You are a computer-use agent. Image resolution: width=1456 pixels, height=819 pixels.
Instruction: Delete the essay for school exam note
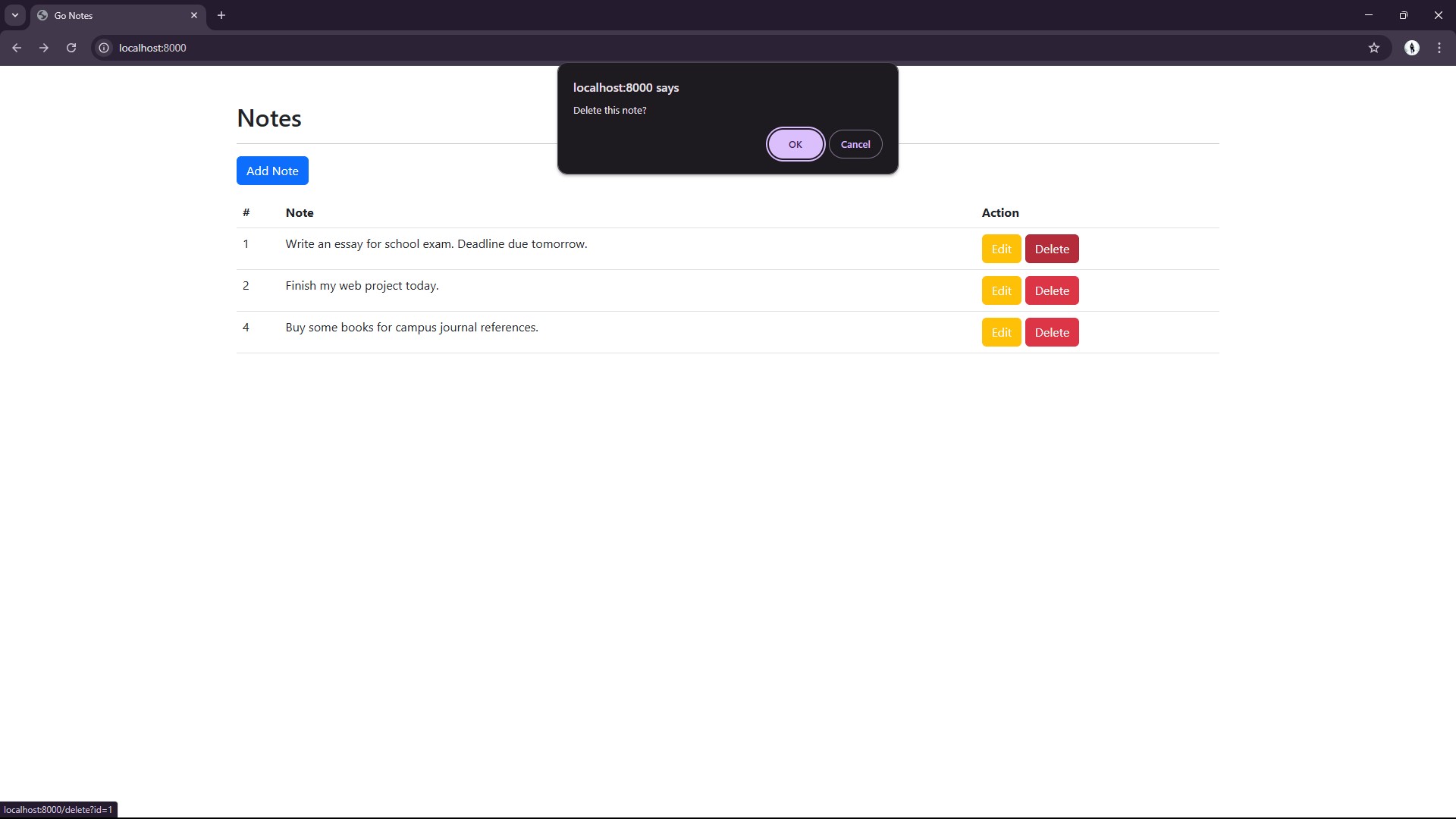(1052, 249)
